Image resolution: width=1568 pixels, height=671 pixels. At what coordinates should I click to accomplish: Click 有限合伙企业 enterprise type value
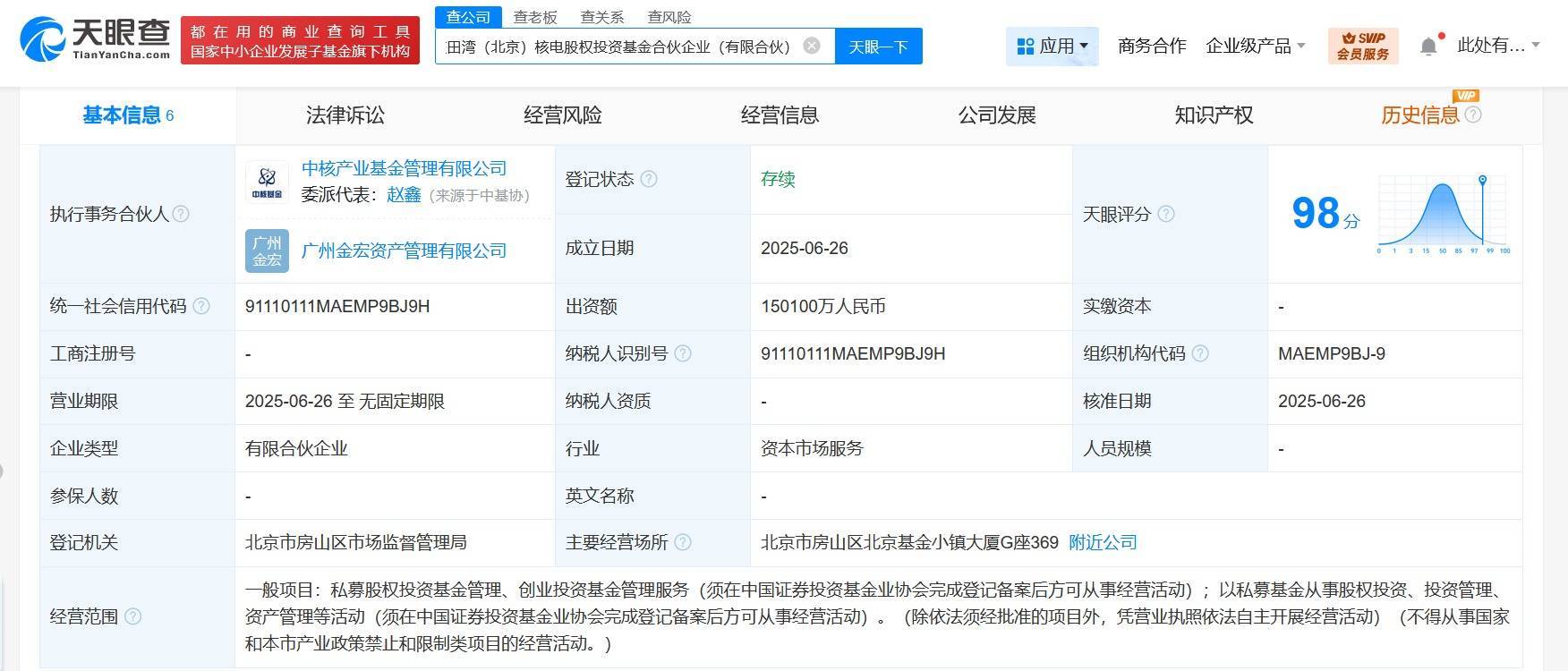296,448
